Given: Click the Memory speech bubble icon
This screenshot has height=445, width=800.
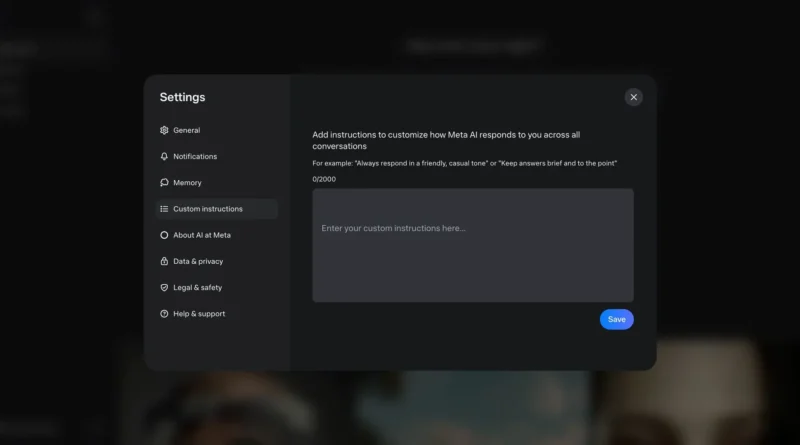Looking at the screenshot, I should click(164, 182).
